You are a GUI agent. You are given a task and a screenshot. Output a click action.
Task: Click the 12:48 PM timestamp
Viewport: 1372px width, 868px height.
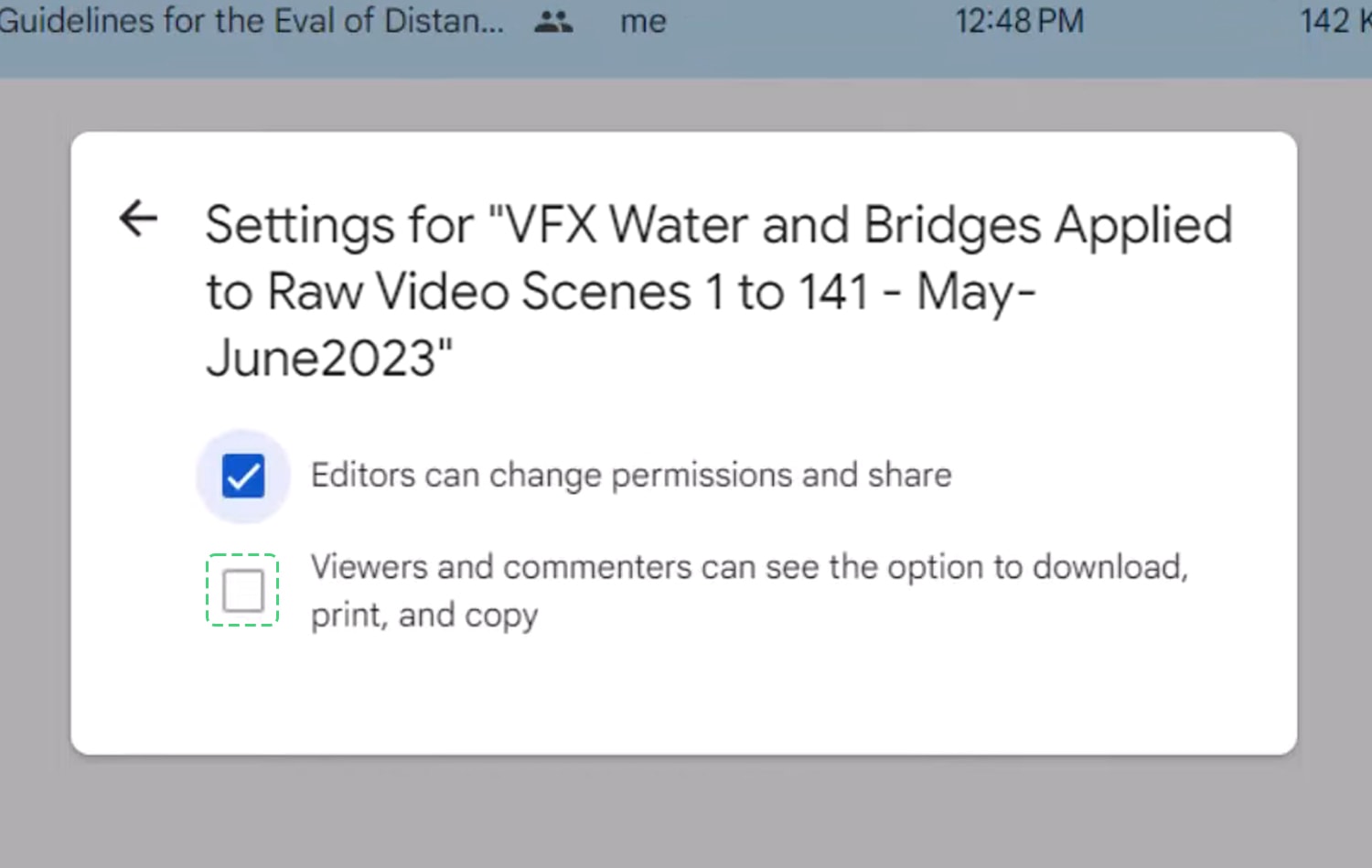[x=1018, y=21]
